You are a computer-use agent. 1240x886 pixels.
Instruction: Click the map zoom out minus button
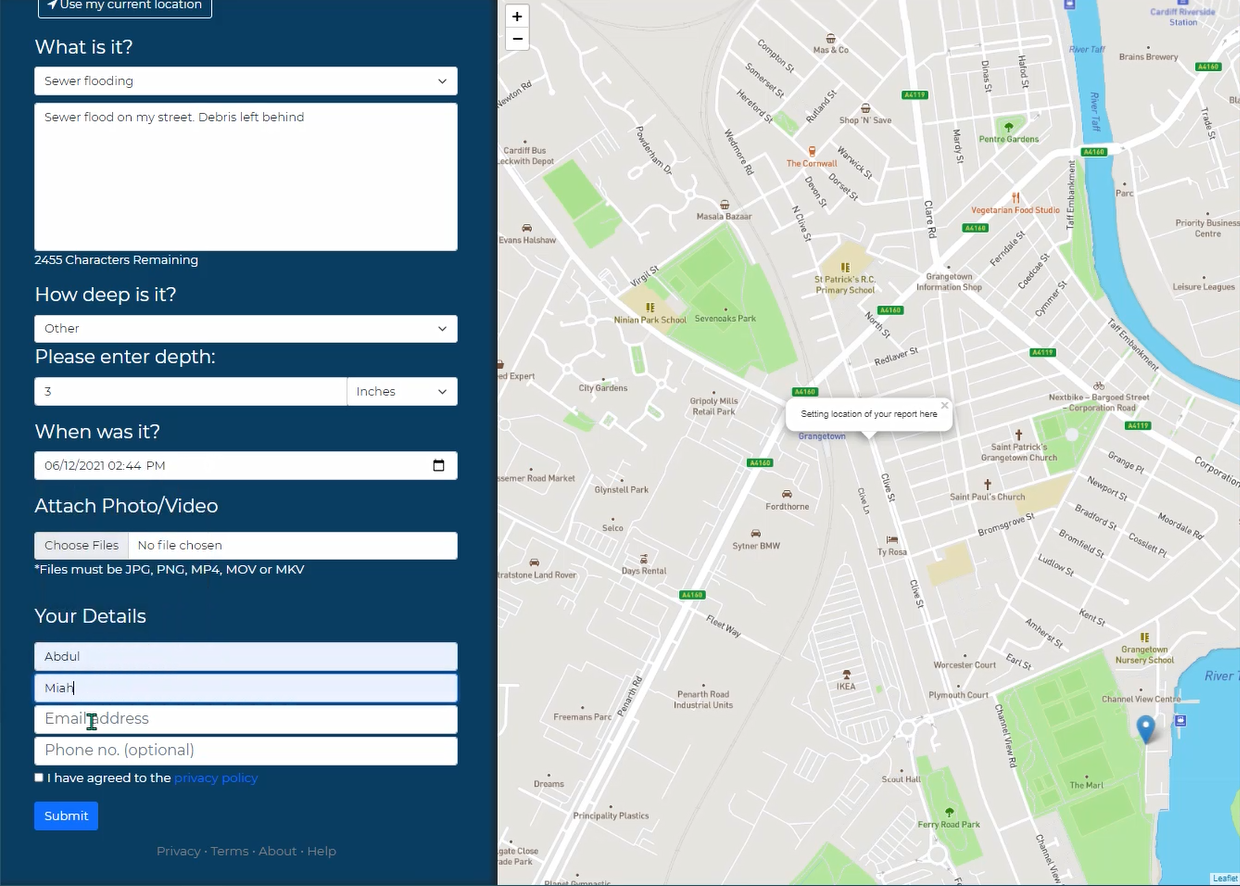(516, 39)
